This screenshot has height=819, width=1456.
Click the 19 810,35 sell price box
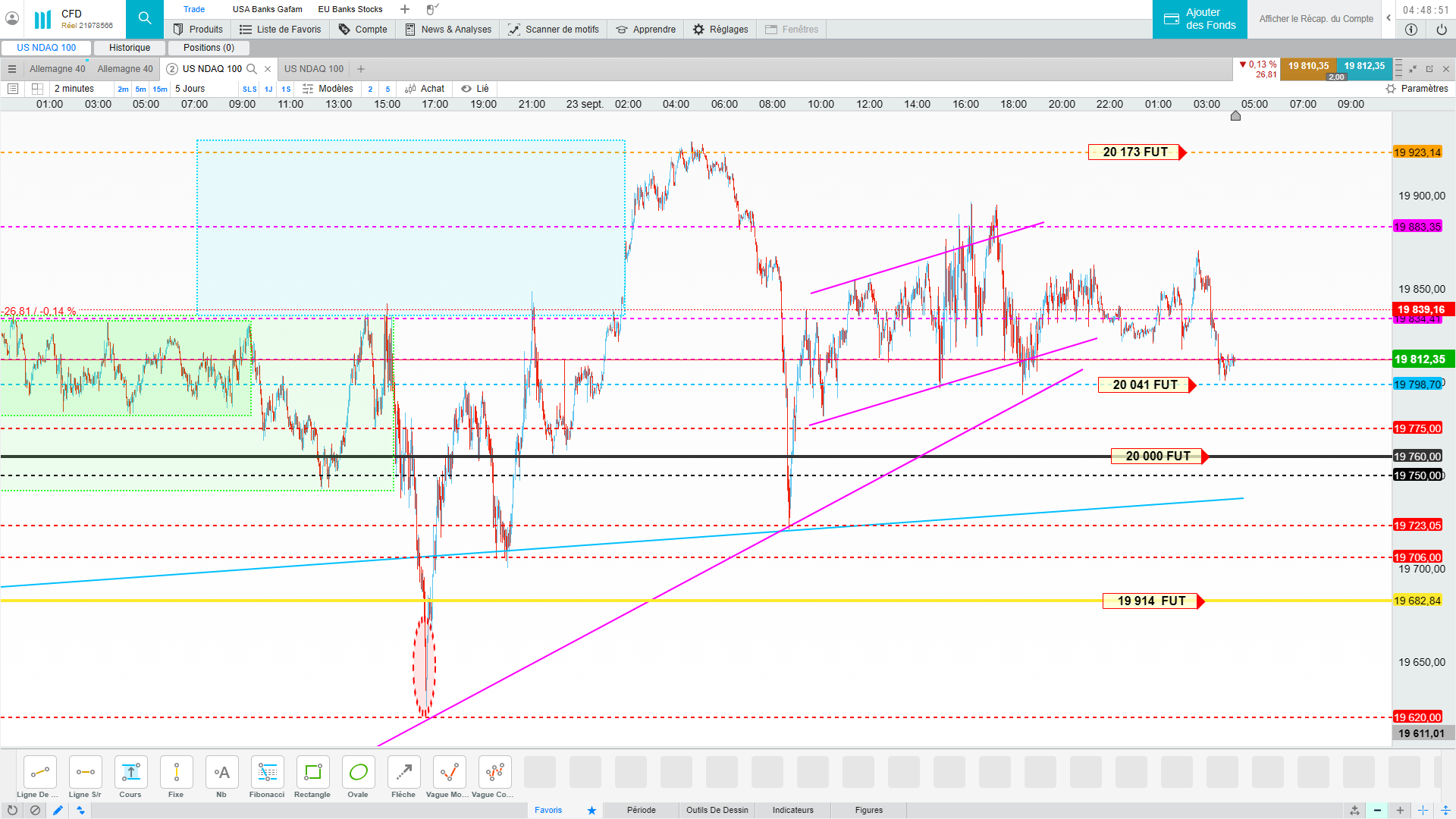pyautogui.click(x=1308, y=67)
